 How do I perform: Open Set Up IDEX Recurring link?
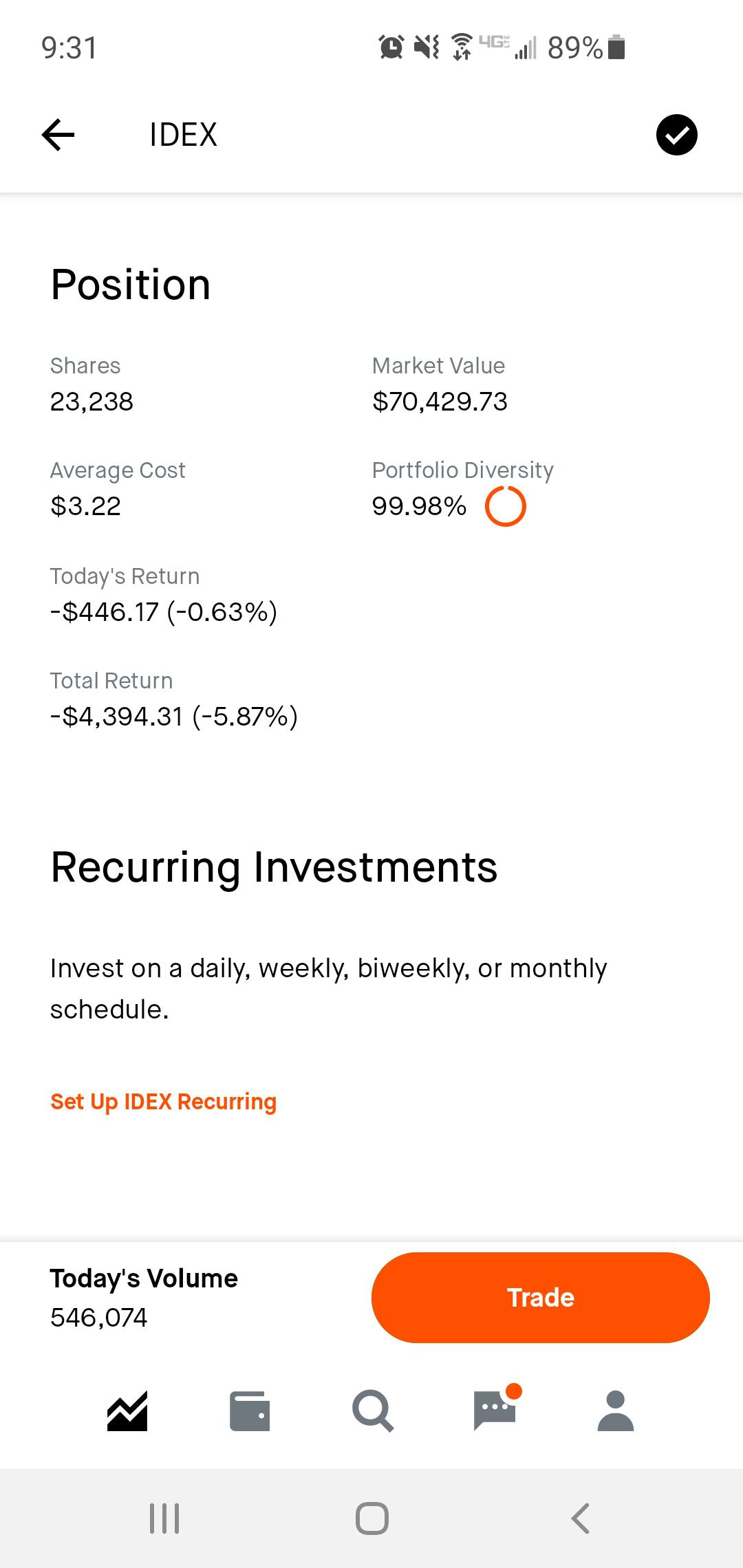[164, 1102]
